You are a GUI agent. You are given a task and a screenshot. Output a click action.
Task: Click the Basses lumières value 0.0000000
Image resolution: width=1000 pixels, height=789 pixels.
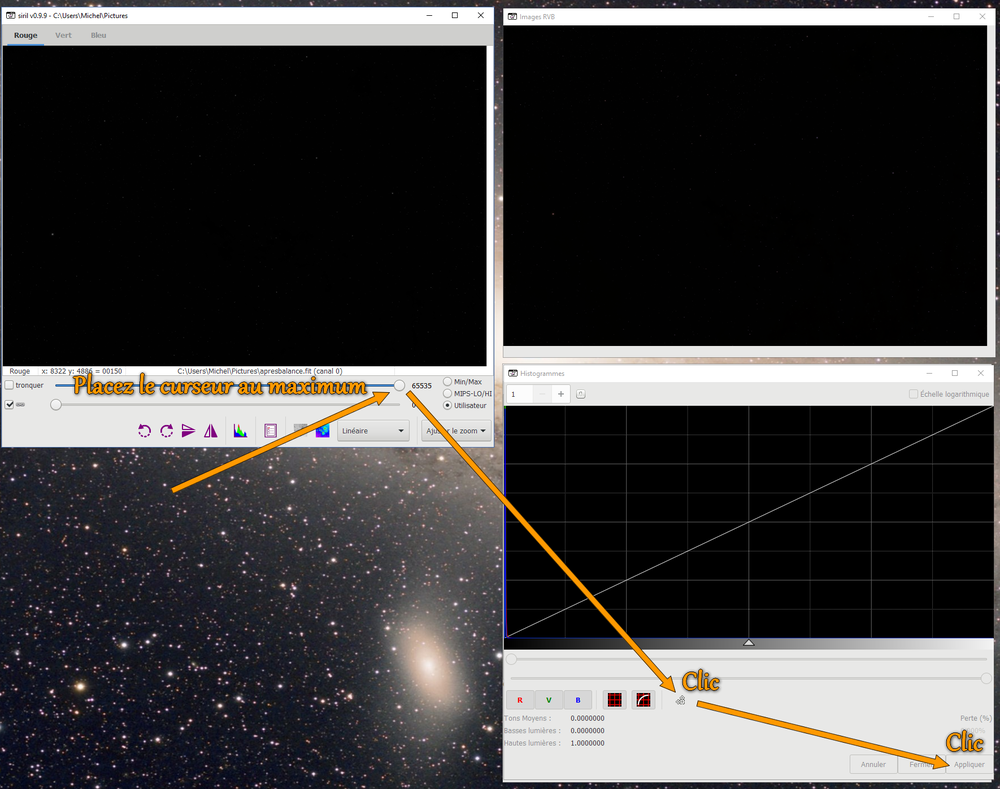coord(587,731)
